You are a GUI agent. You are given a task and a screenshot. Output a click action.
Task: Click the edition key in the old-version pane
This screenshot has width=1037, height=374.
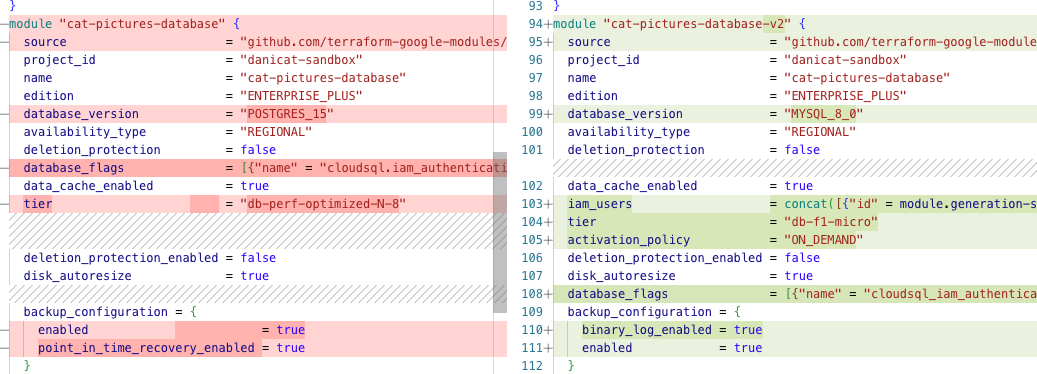[x=49, y=96]
